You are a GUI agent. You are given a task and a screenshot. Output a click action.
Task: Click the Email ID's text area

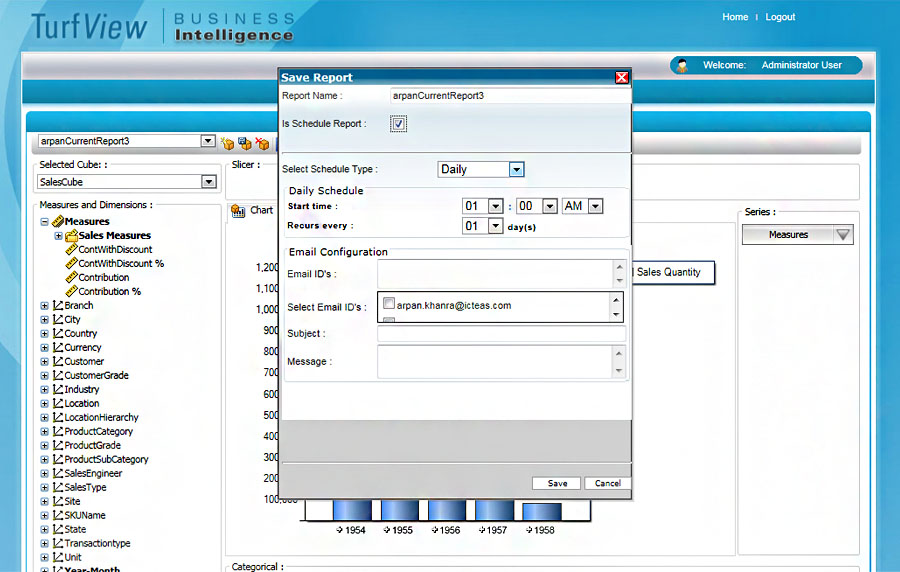coord(495,274)
